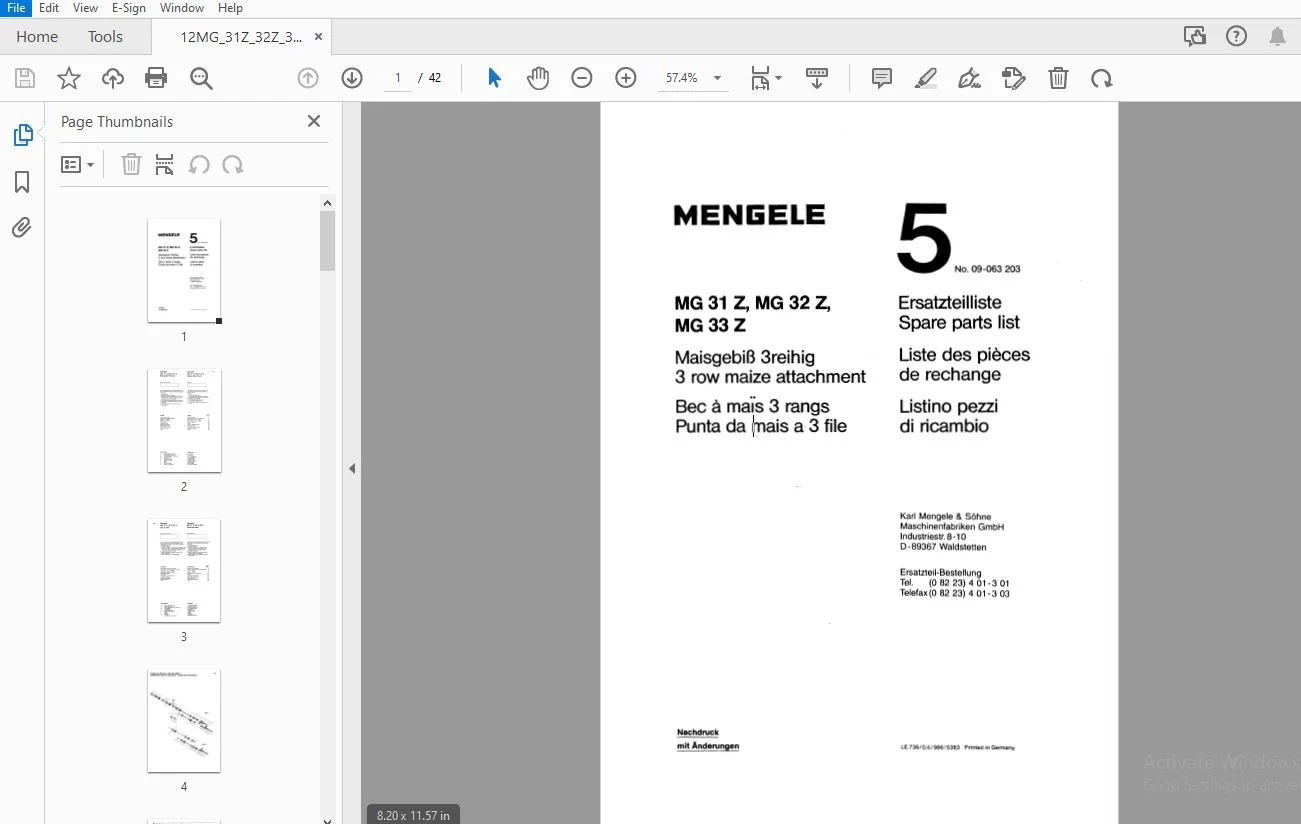Open the Find text magnifier
Image resolution: width=1301 pixels, height=824 pixels.
coord(202,78)
